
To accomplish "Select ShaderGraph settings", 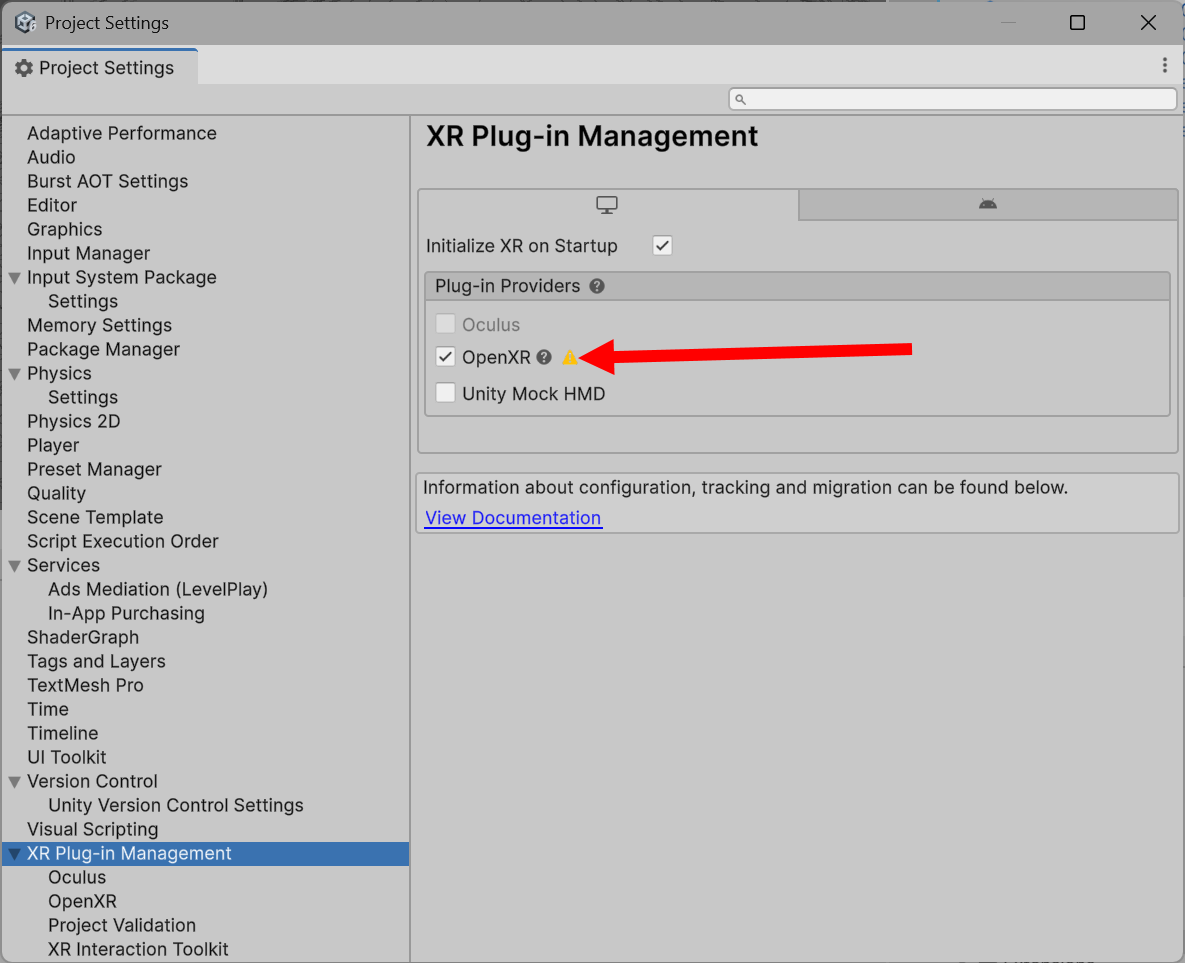I will tap(83, 637).
